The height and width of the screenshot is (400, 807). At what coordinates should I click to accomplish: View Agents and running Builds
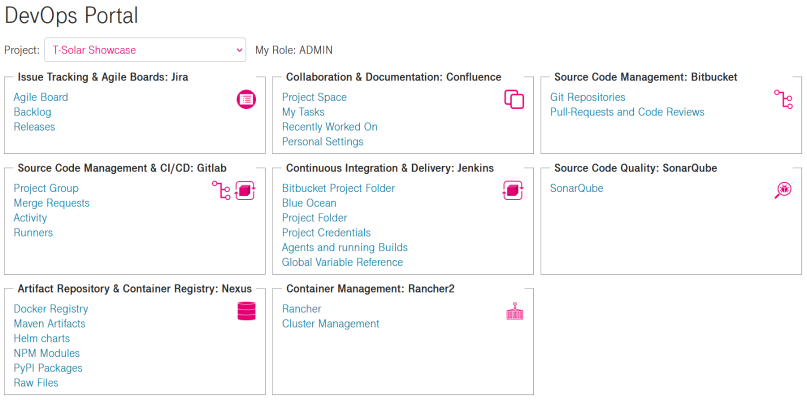(345, 248)
